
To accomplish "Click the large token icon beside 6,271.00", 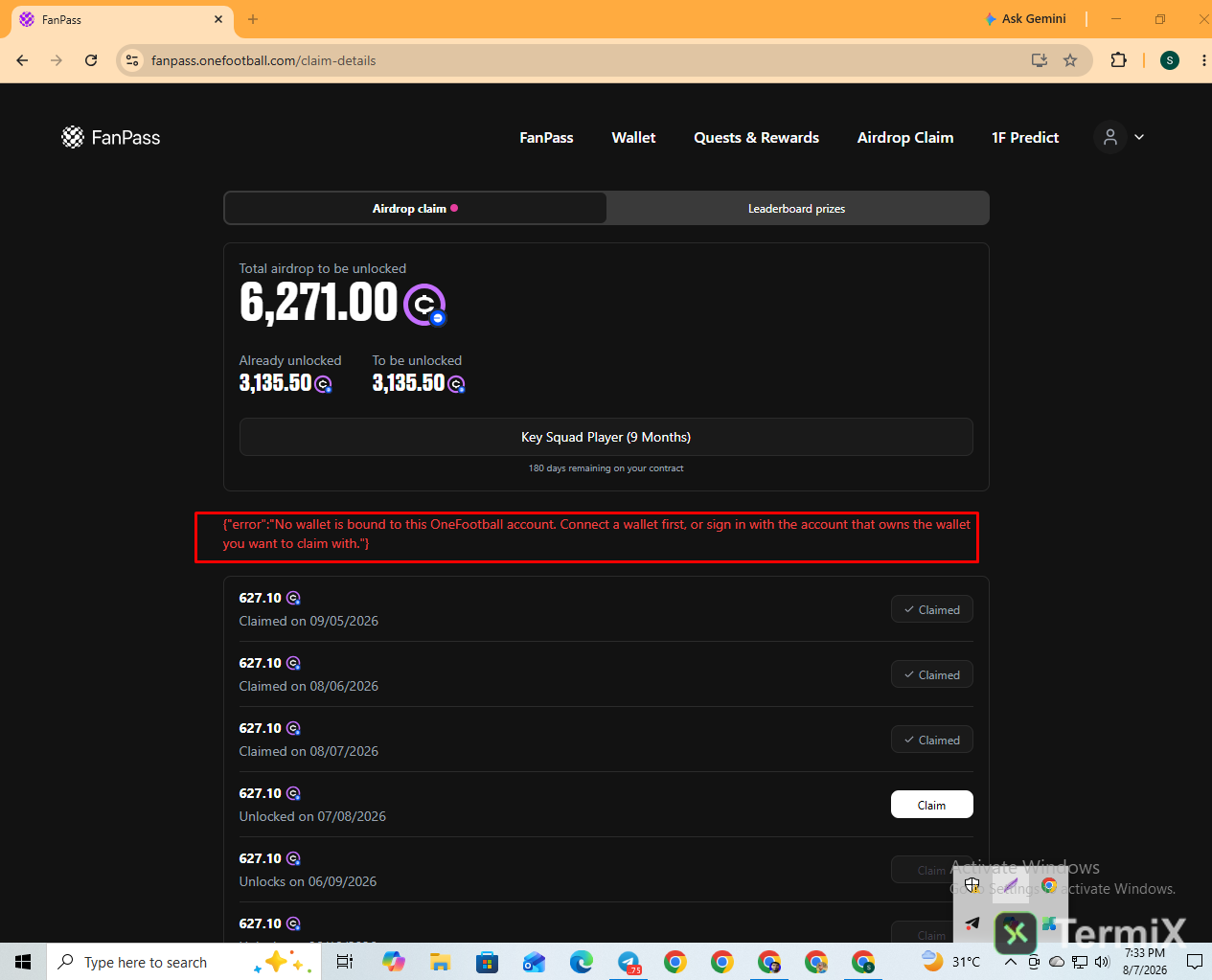I will 424,305.
